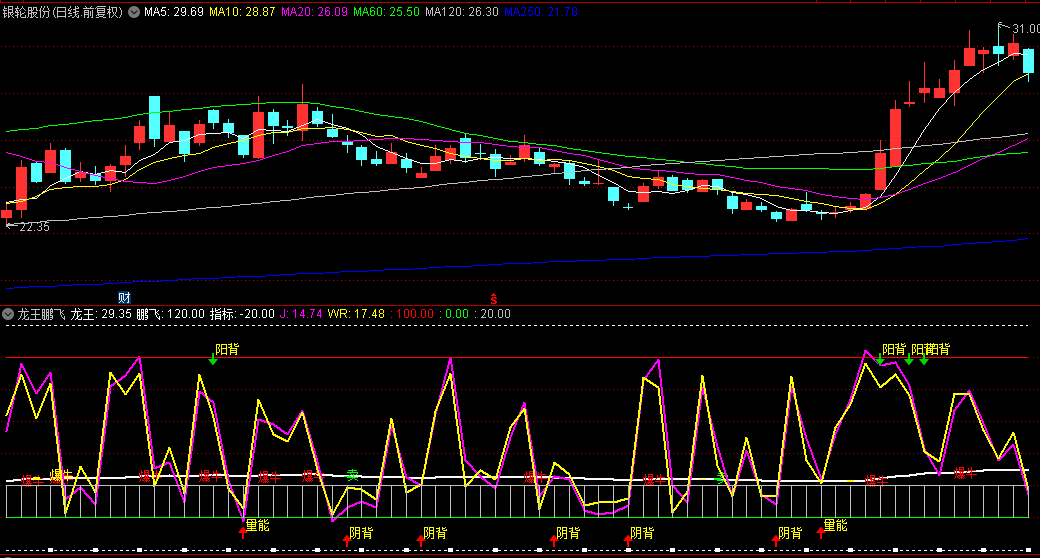This screenshot has width=1040, height=558.
Task: Click the low price arrow at 22.35
Action: [10, 226]
